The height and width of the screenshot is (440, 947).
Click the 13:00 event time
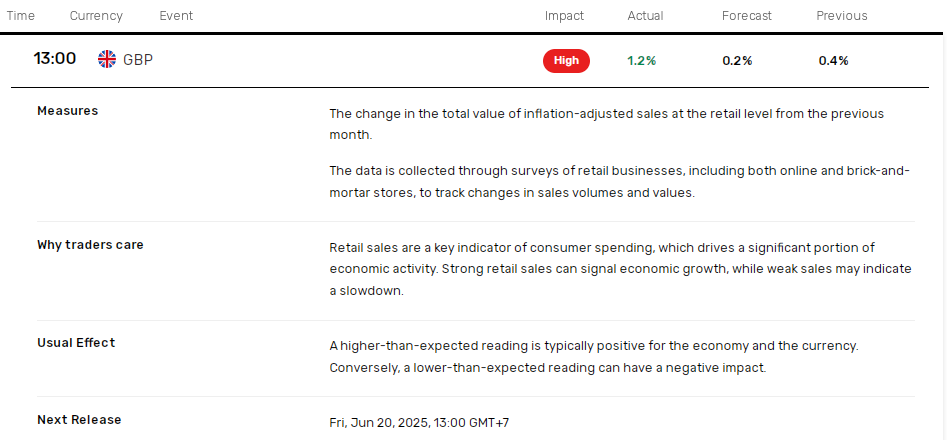click(x=54, y=59)
